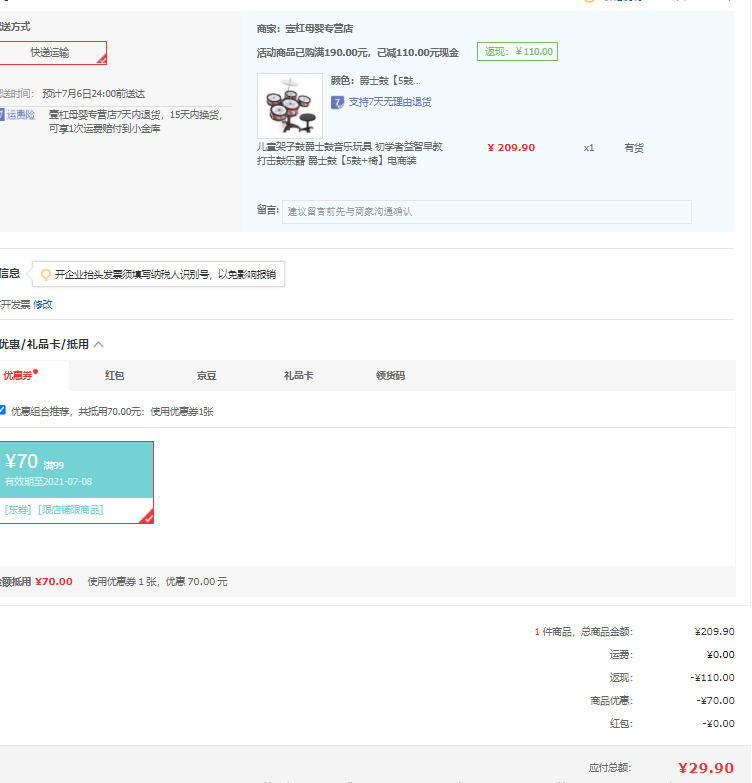Select the 快递运输 delivery method option
The image size is (752, 783).
52,53
